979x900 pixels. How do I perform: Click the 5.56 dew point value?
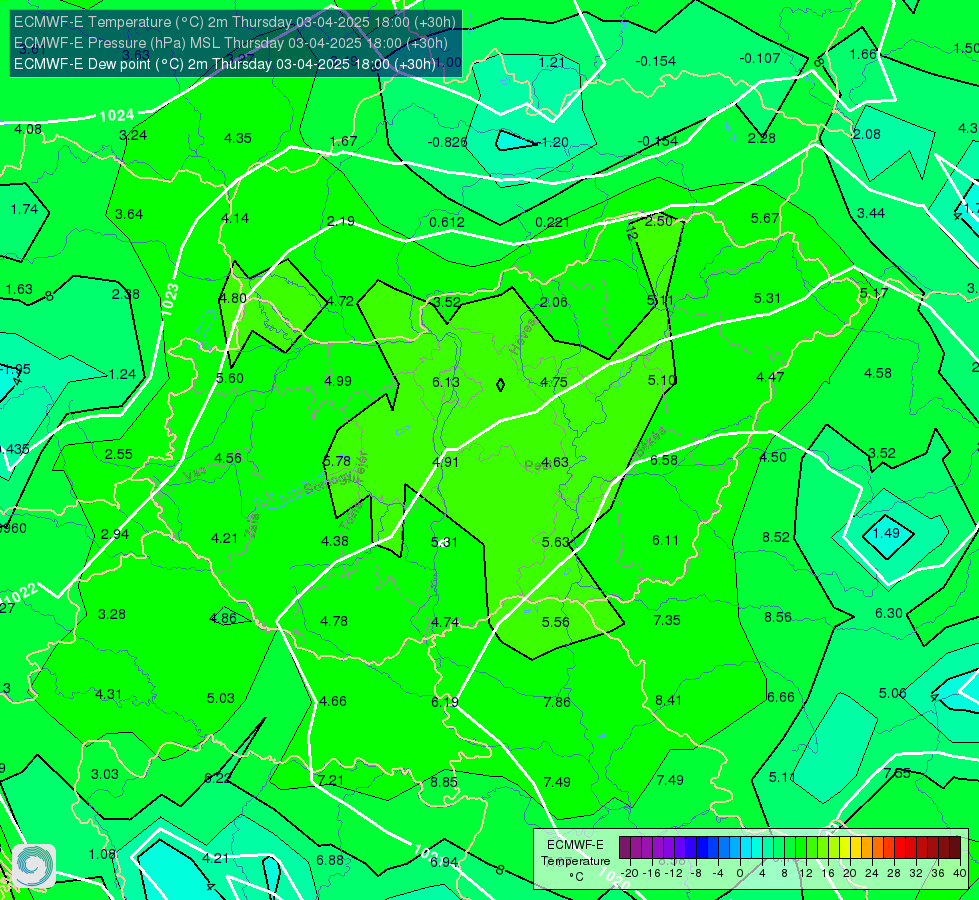click(x=556, y=622)
